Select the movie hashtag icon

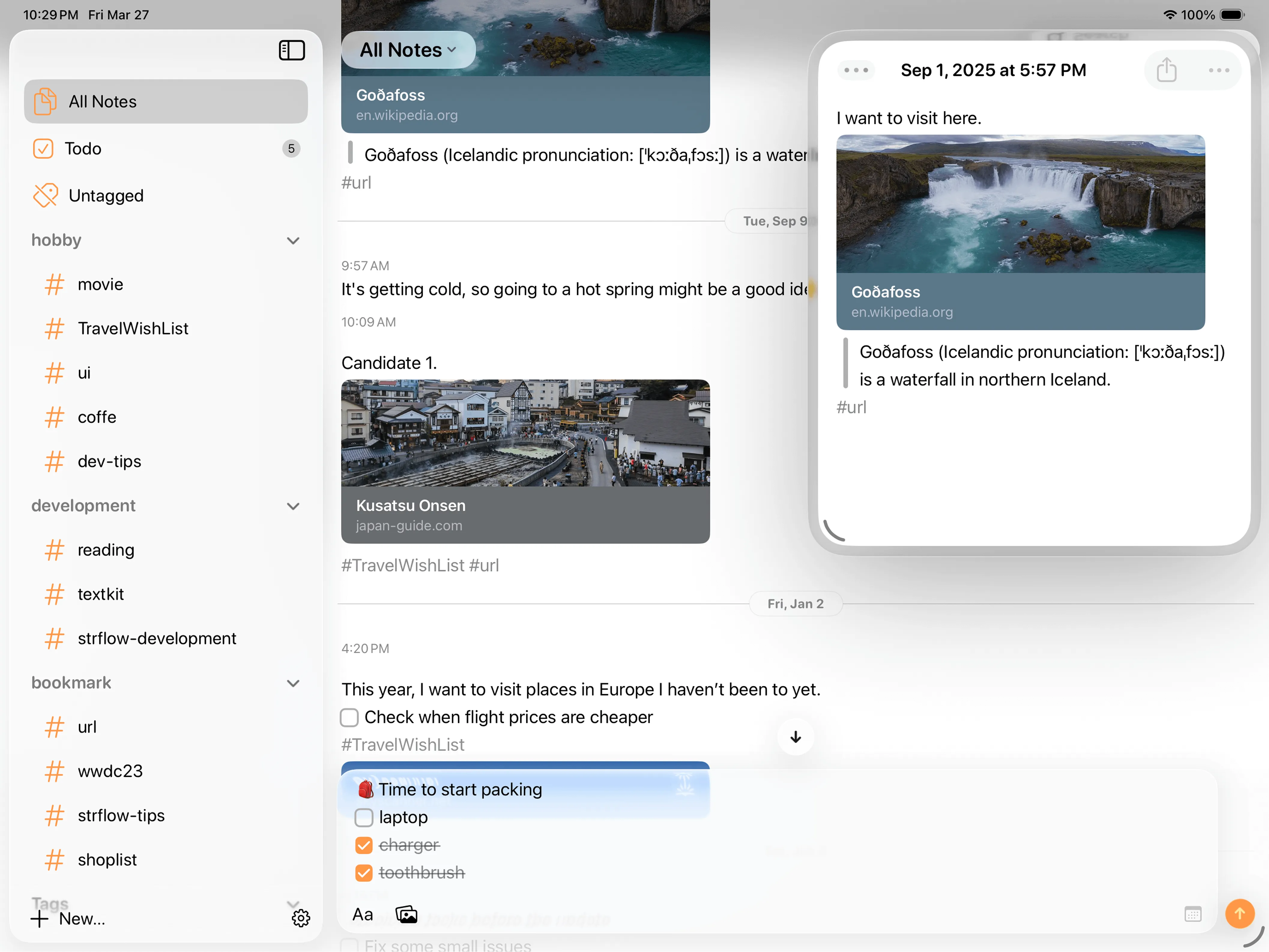coord(55,284)
